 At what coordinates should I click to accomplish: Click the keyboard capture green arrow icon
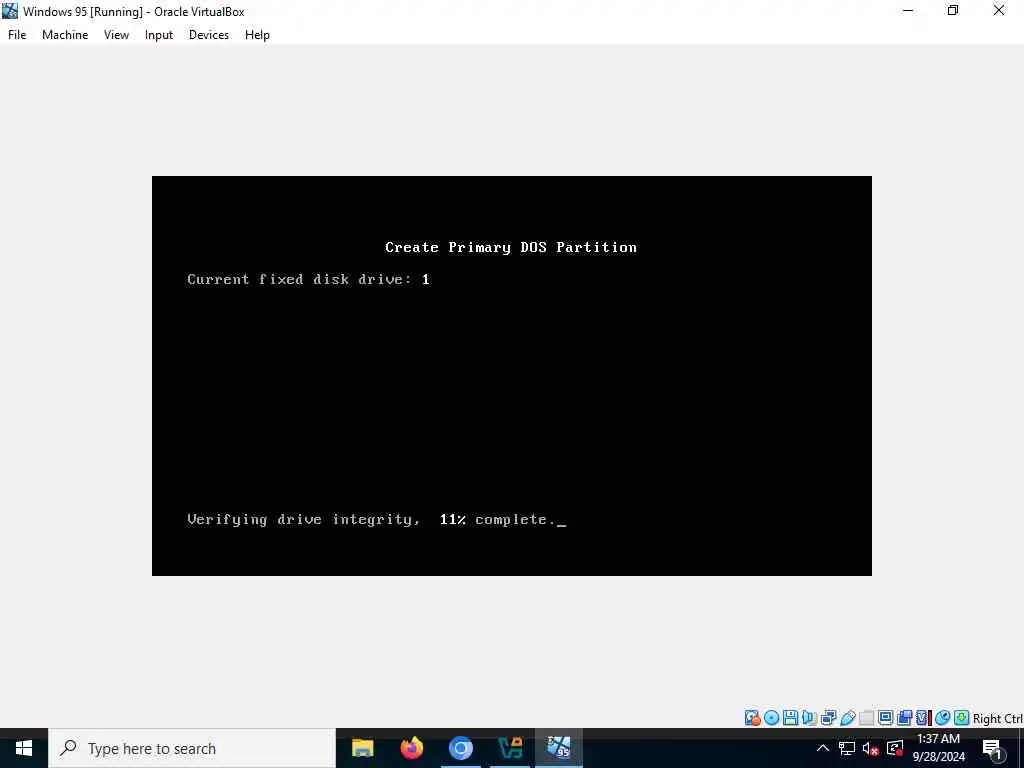click(961, 718)
